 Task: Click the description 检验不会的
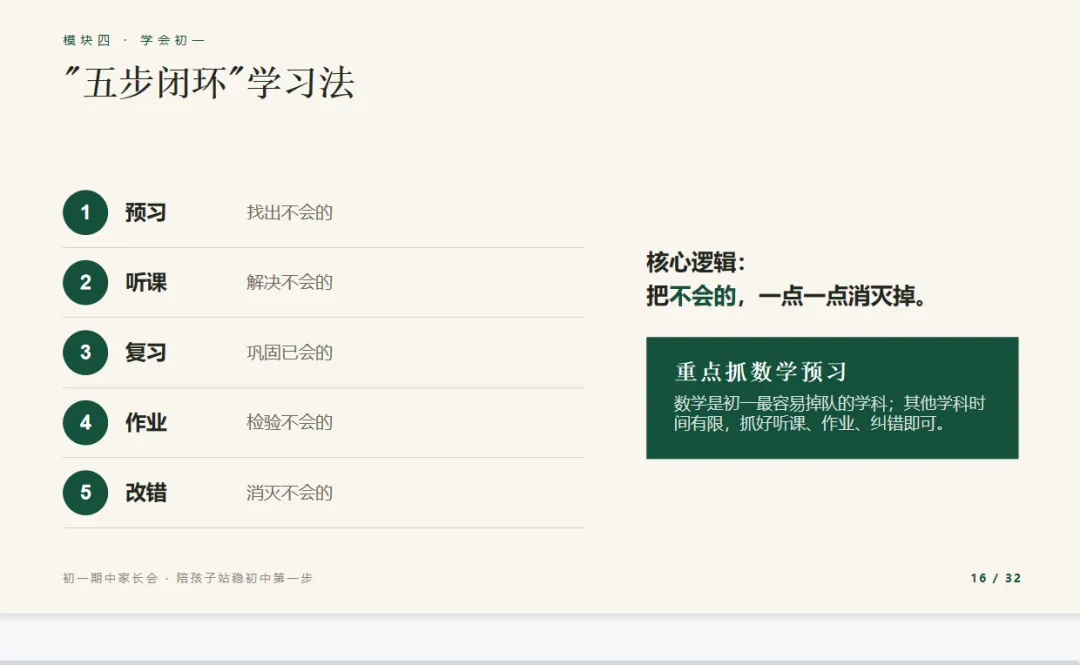point(289,422)
